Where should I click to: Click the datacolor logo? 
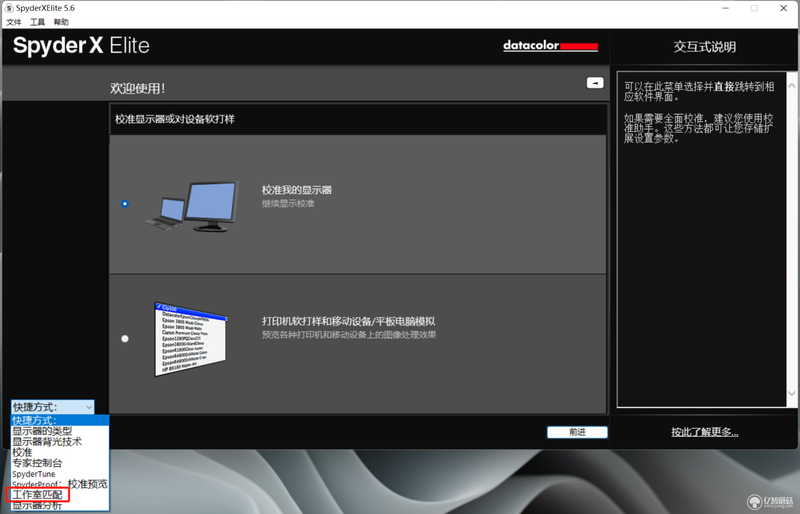tap(551, 46)
